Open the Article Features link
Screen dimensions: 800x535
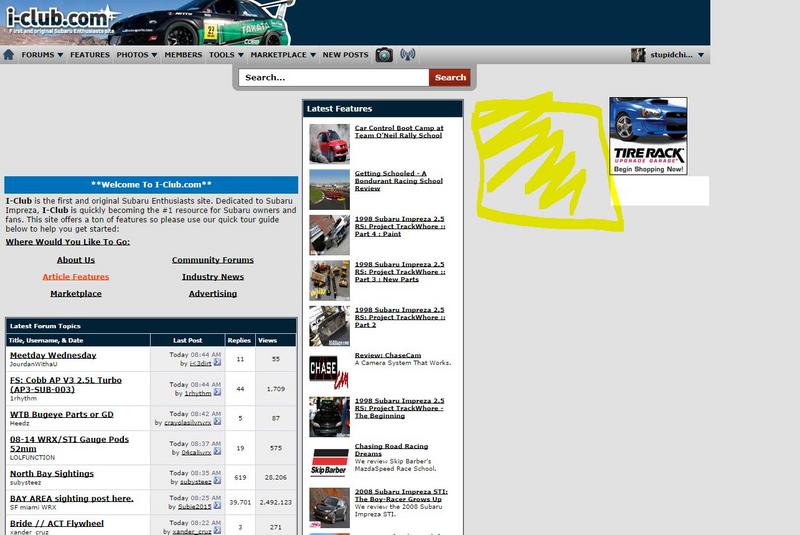coord(76,277)
